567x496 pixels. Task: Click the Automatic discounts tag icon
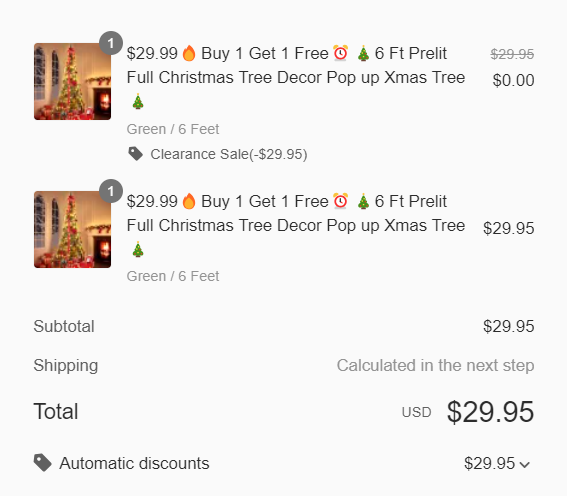pyautogui.click(x=43, y=463)
